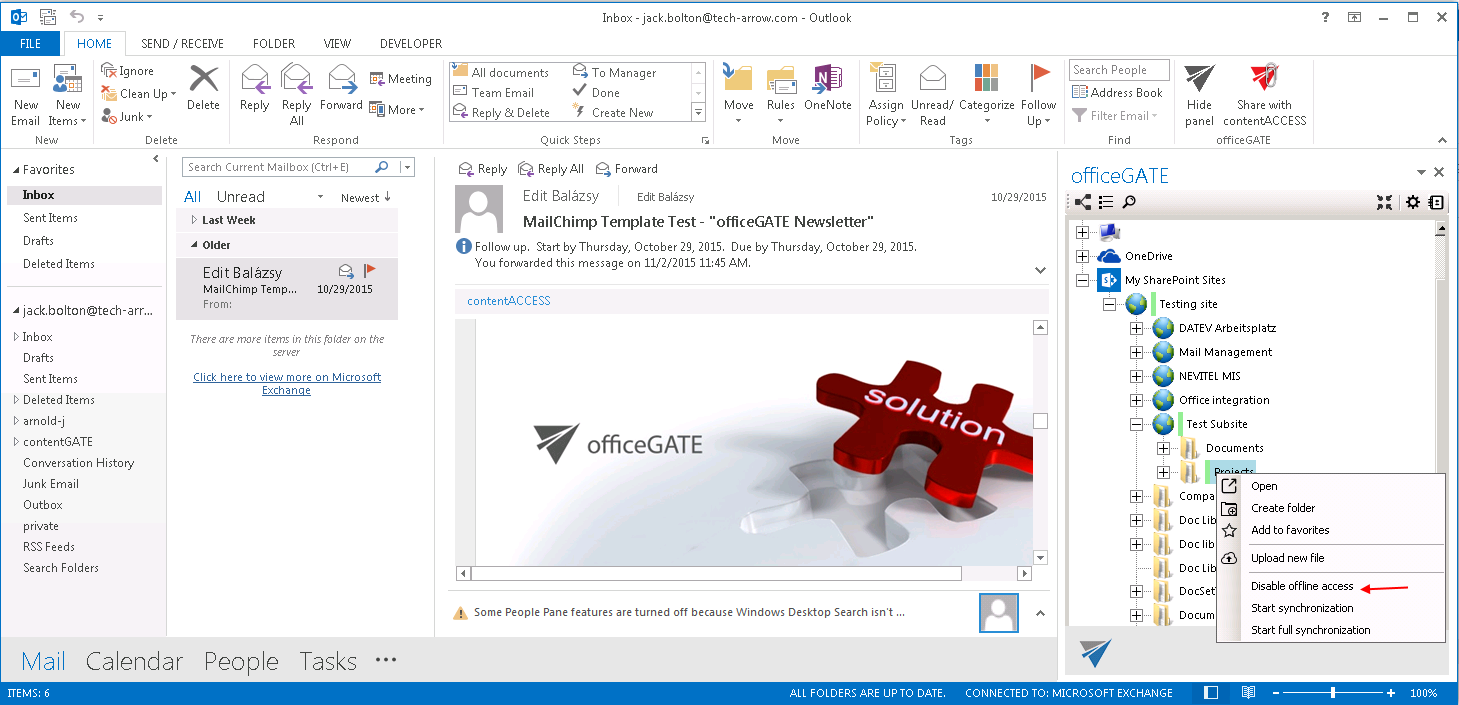
Task: Click ribbon Forward icon in Respond group
Action: (341, 88)
